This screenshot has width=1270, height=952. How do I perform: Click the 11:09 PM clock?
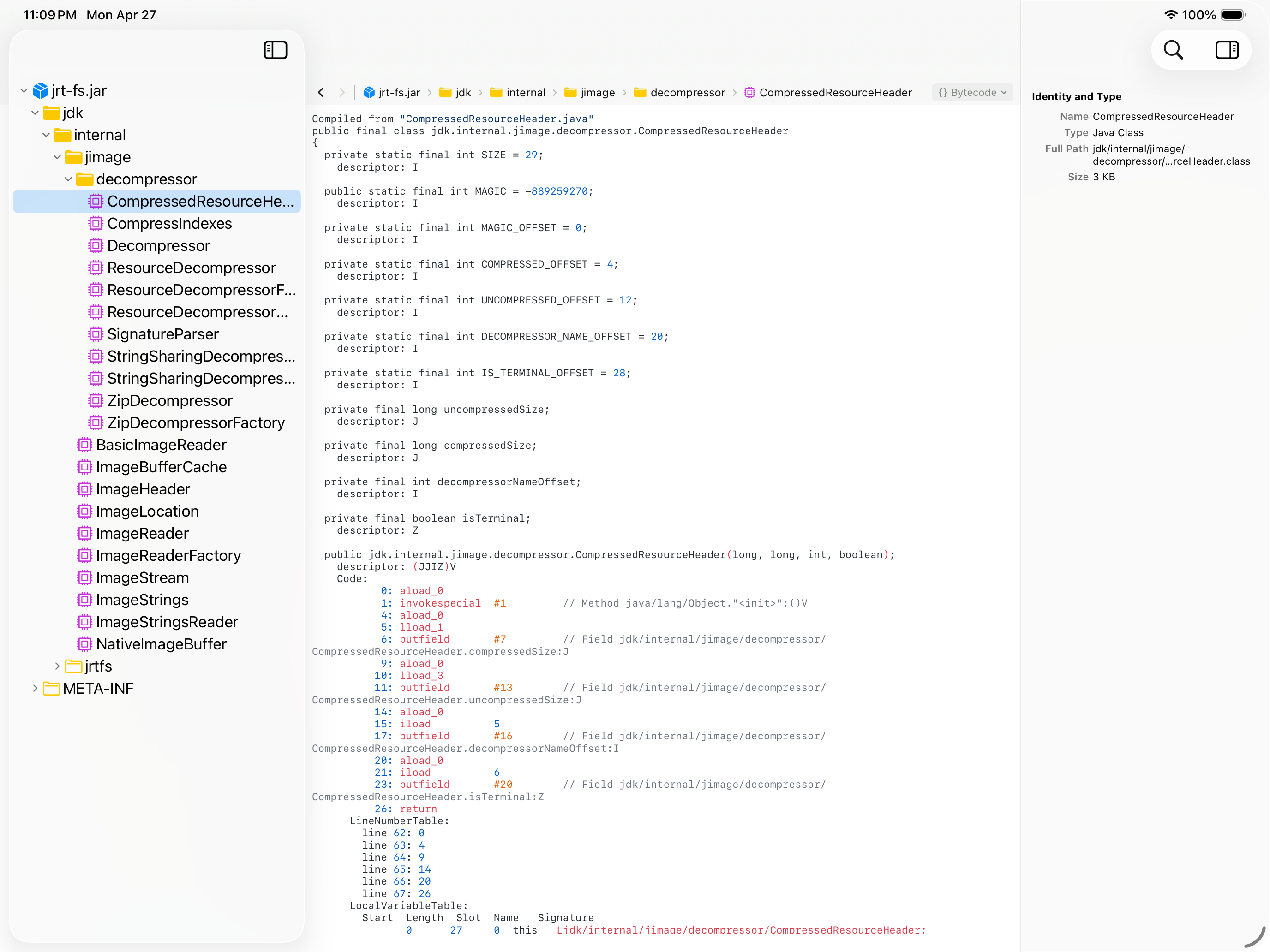50,15
